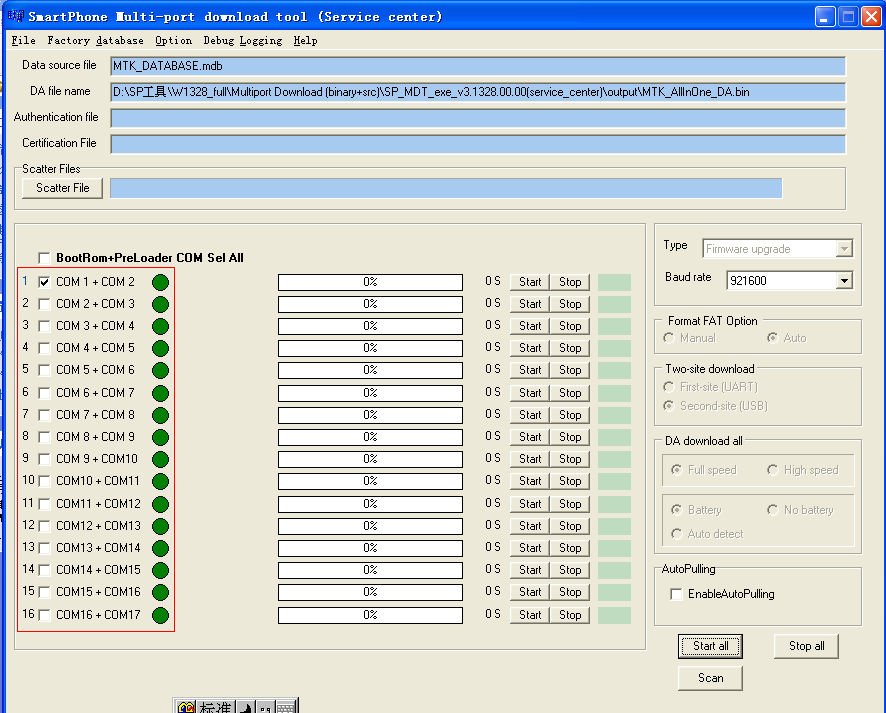Screen dimensions: 886x713
Task: Stop download on COM 4 + COM 5 row
Action: [570, 348]
